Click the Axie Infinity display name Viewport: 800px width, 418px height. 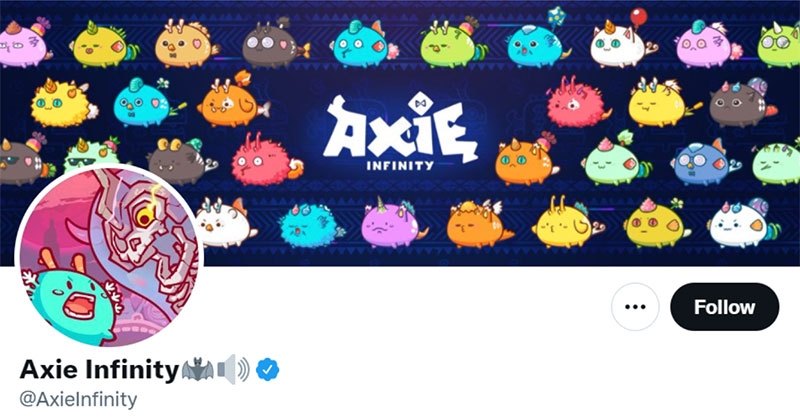tap(99, 369)
